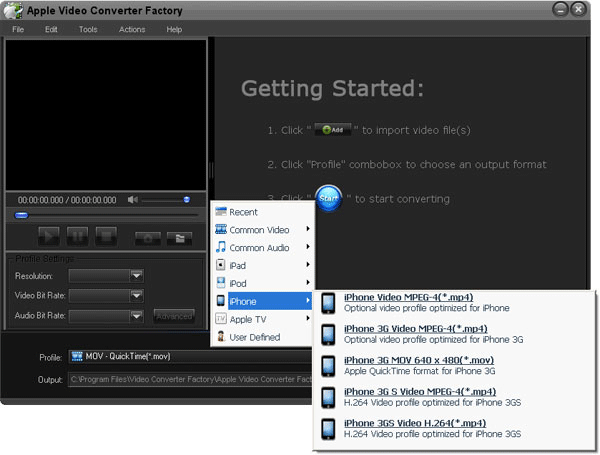This screenshot has width=600, height=455.
Task: Mute audio using the speaker icon
Action: [133, 200]
